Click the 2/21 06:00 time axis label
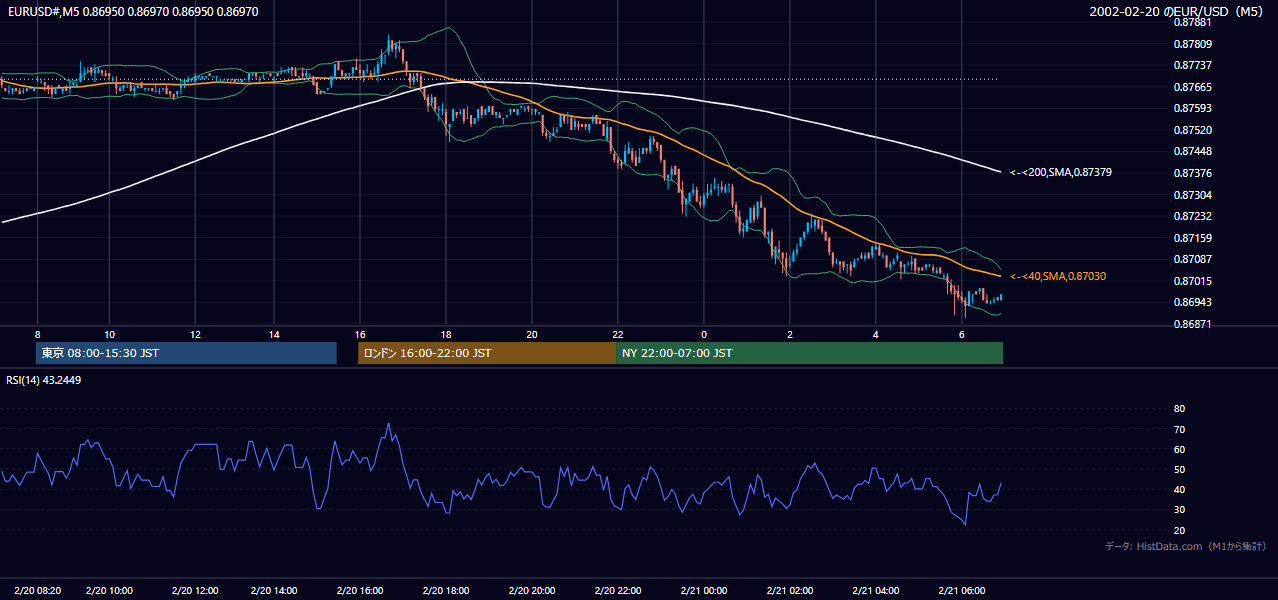 [x=962, y=590]
